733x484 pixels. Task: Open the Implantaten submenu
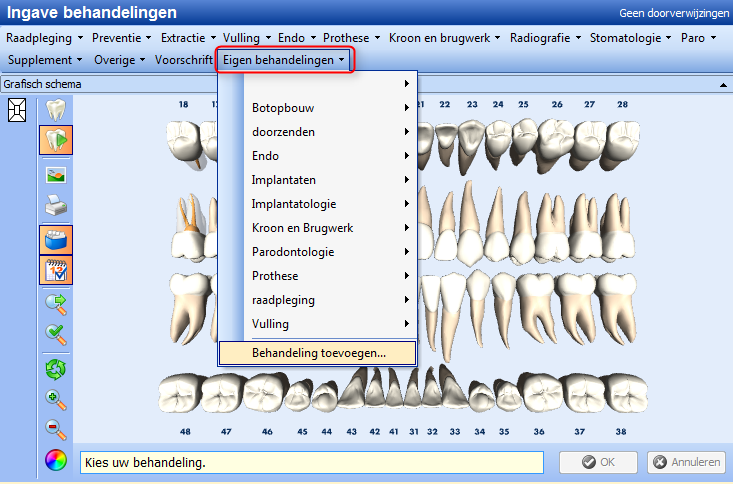[x=330, y=179]
